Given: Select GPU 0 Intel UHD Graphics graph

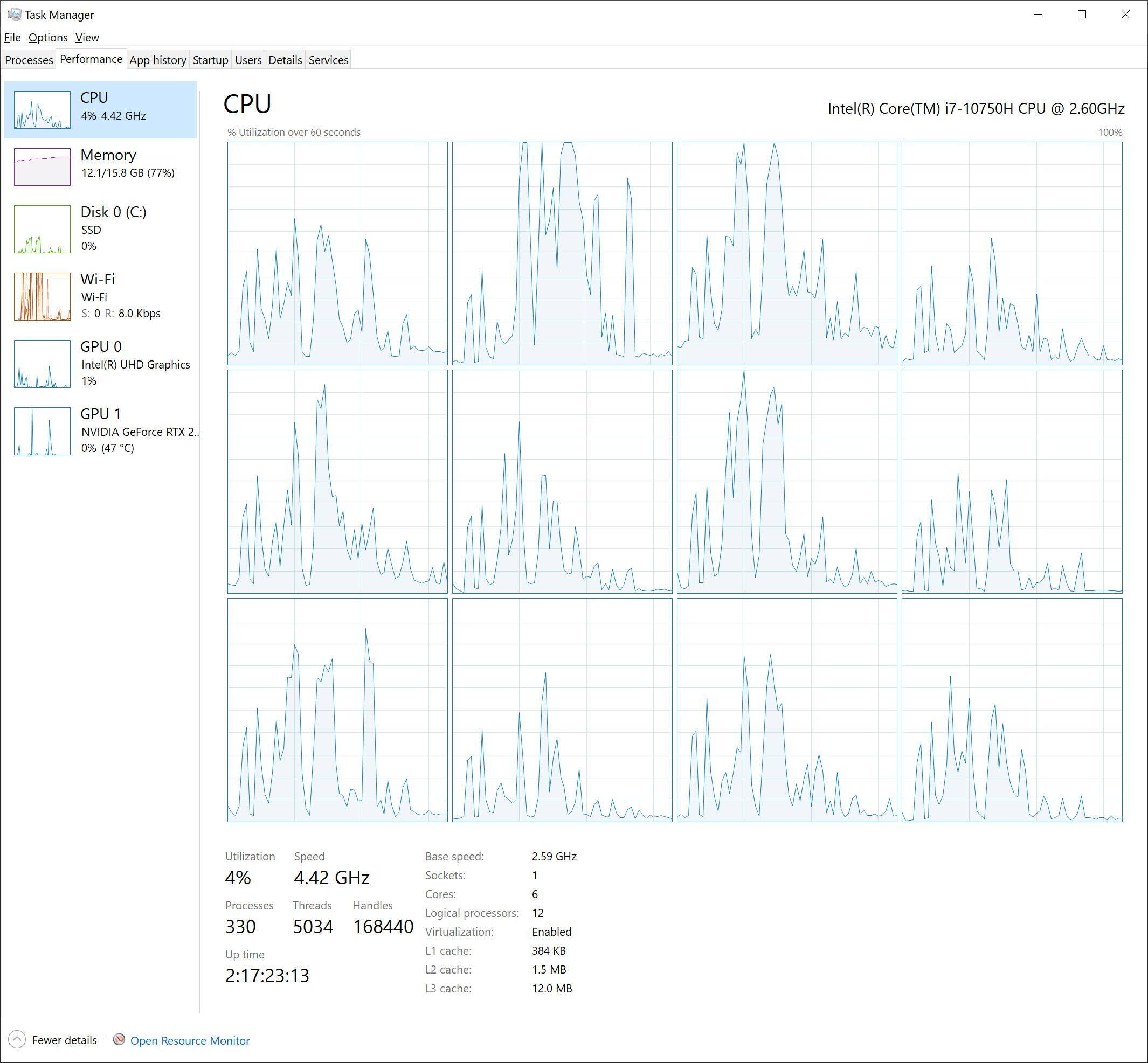Looking at the screenshot, I should coord(42,364).
